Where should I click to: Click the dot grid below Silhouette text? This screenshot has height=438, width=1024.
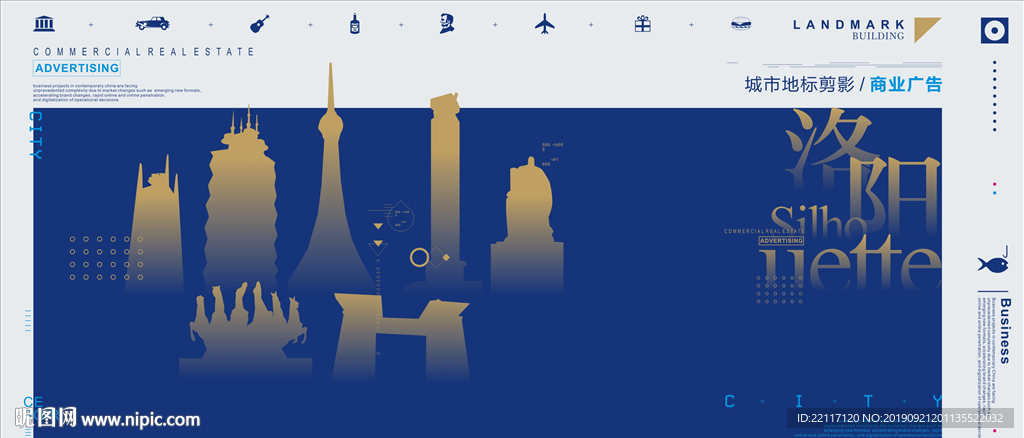[x=780, y=289]
